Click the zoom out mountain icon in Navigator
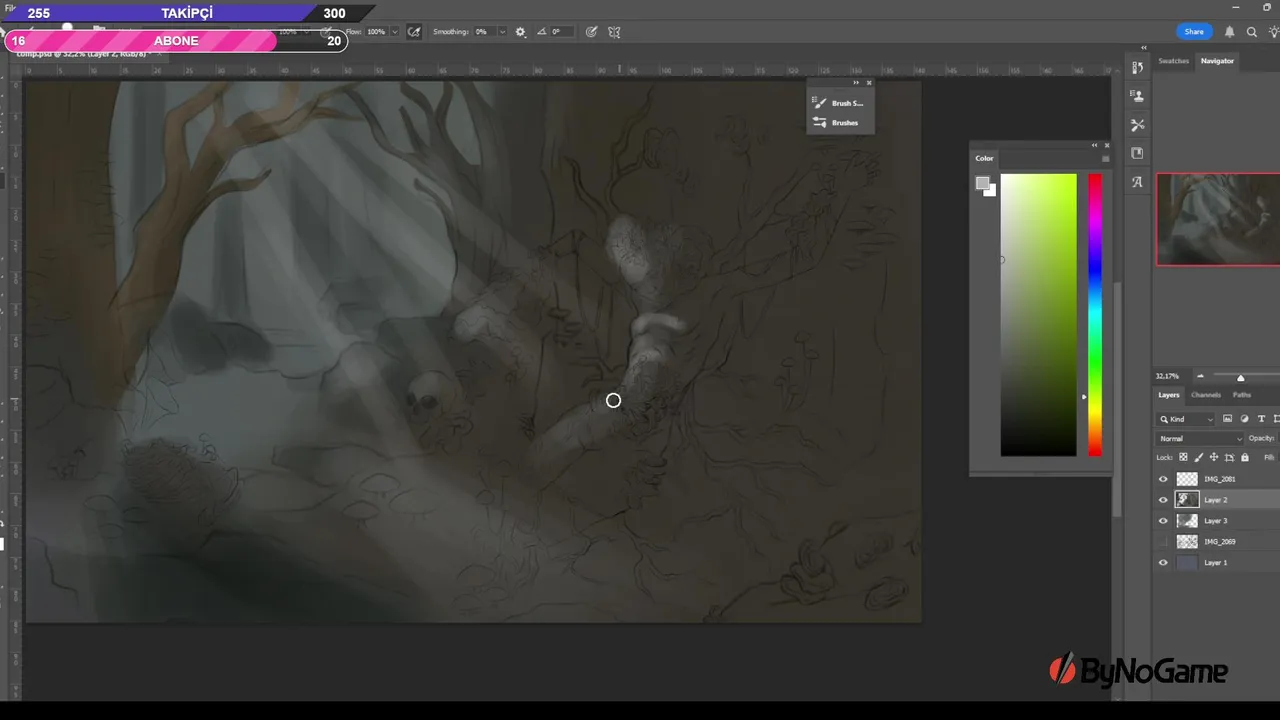 pos(1200,376)
